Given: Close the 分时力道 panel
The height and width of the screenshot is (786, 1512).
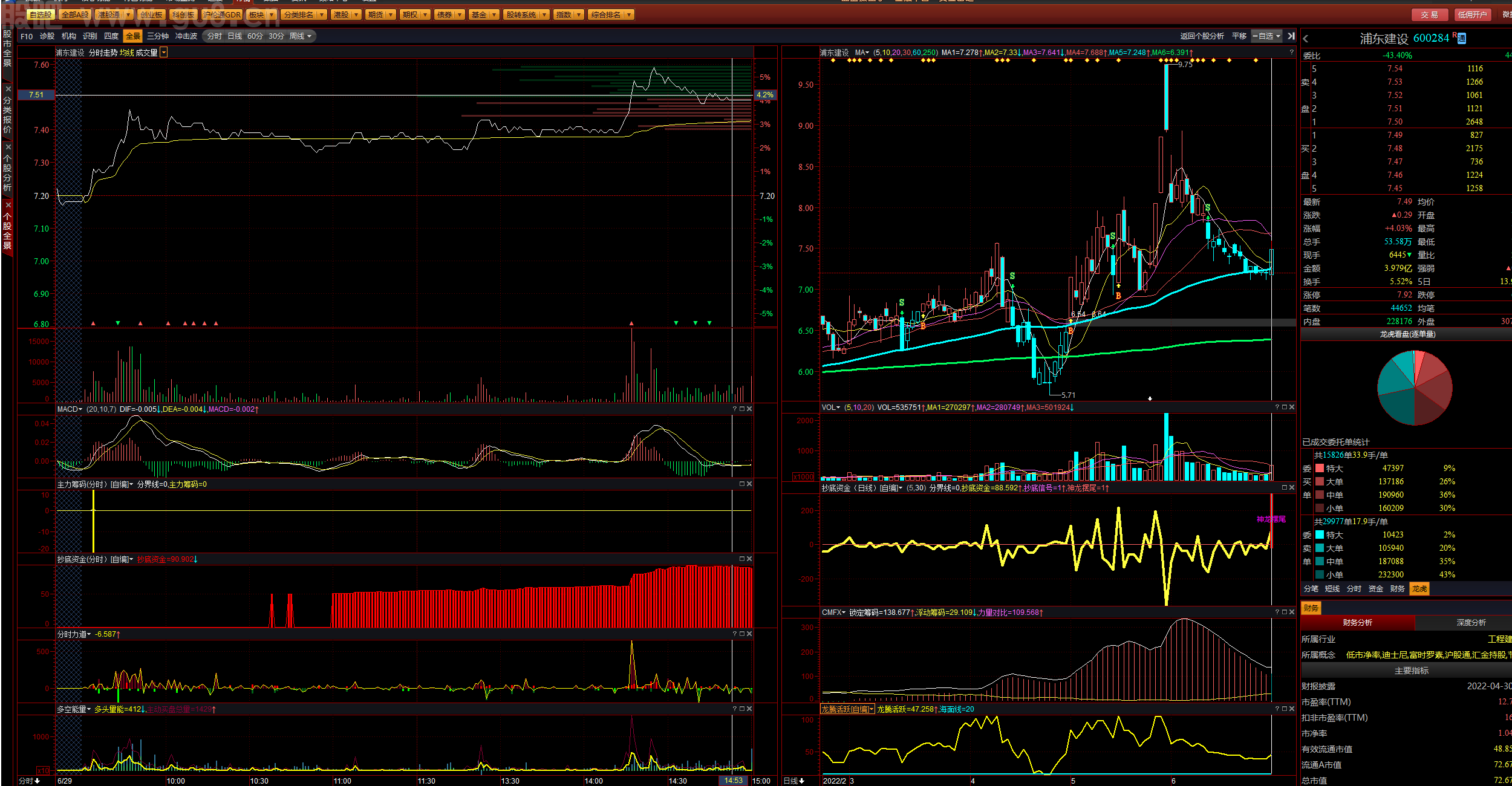Looking at the screenshot, I should [749, 634].
